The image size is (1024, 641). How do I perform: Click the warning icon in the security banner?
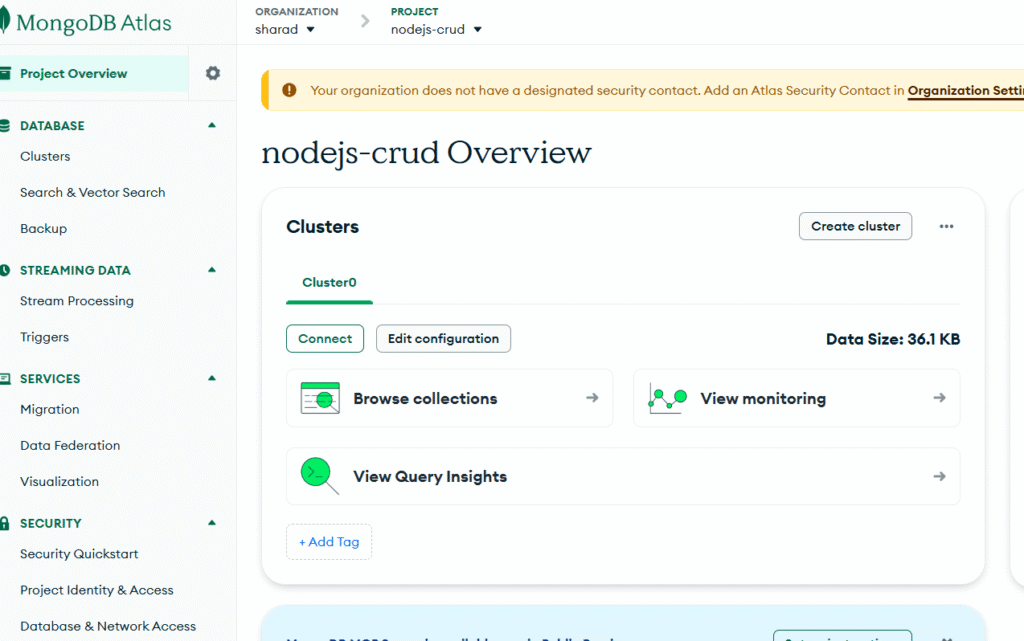click(289, 89)
